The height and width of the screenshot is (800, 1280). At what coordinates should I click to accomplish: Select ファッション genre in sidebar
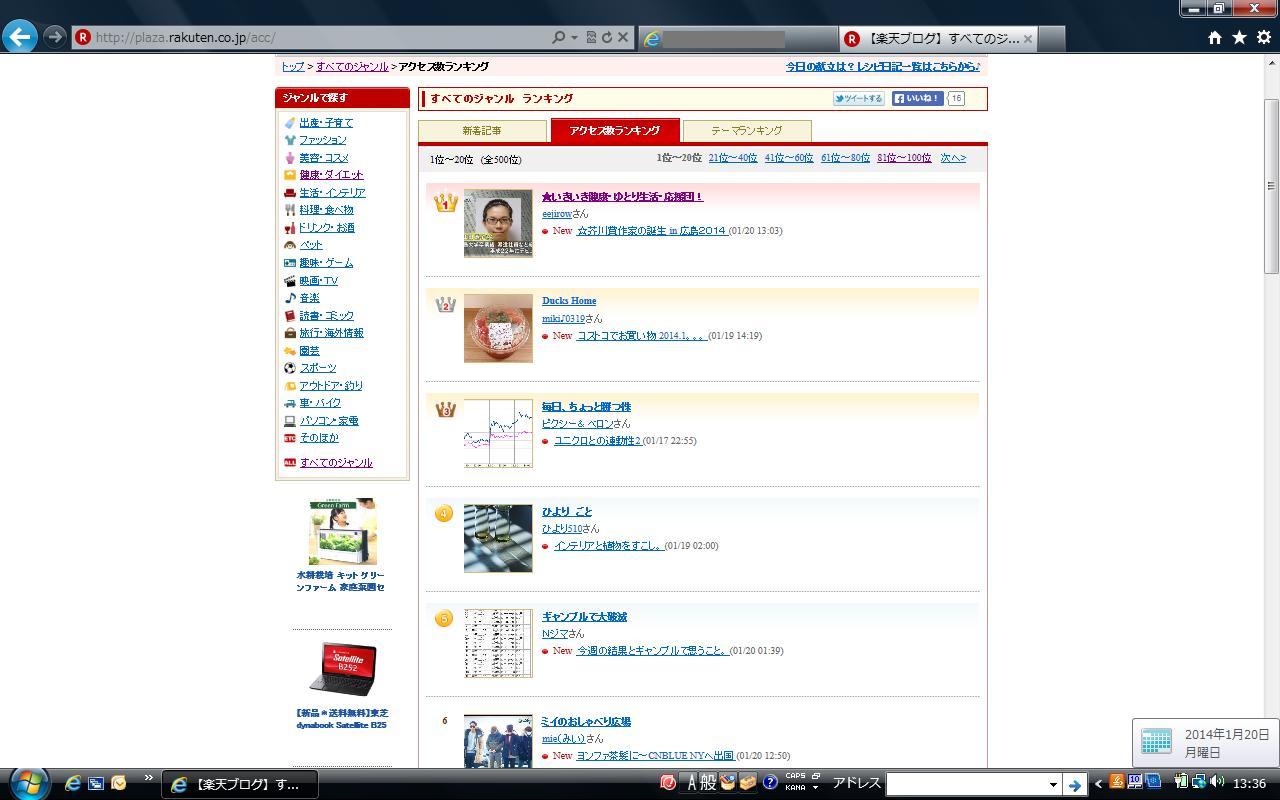322,140
